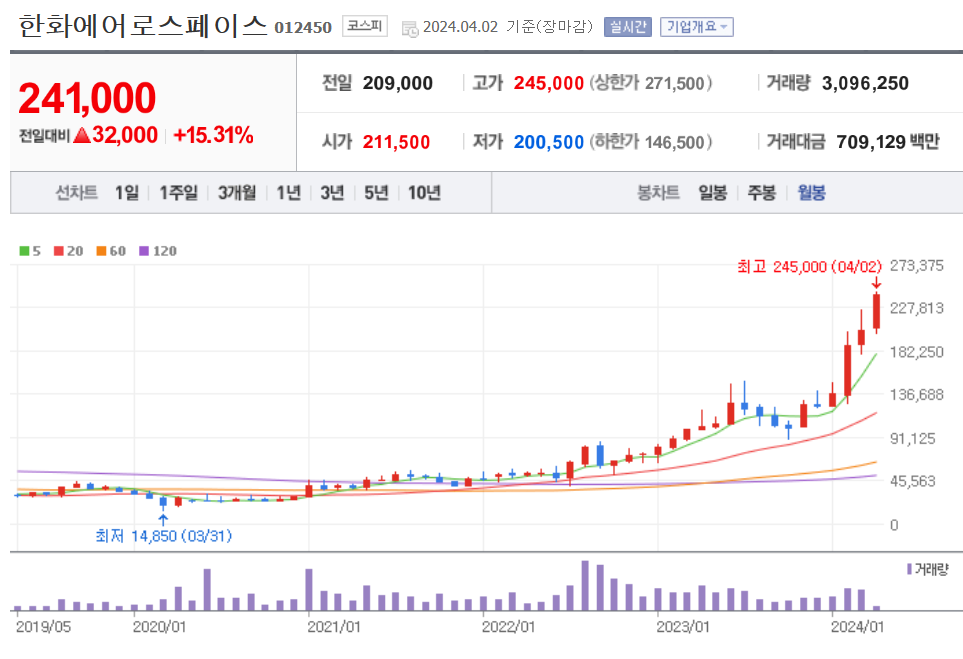This screenshot has height=659, width=963.
Task: Select the 10년 line chart tab
Action: [424, 193]
